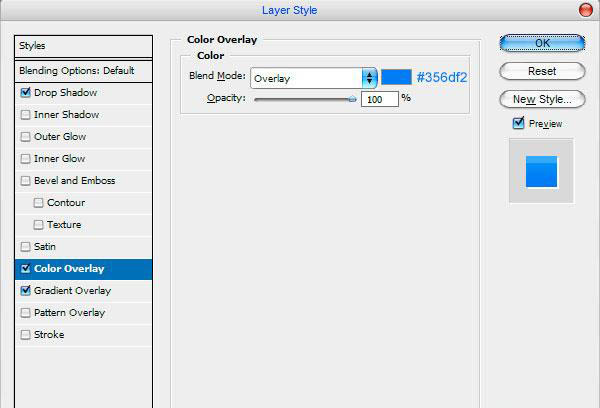600x408 pixels.
Task: Select the Color Overlay row label
Action: point(69,269)
